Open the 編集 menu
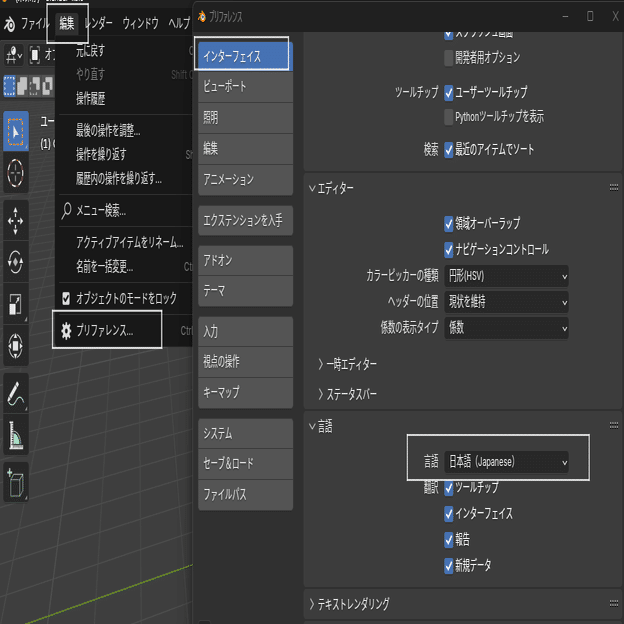The height and width of the screenshot is (624, 624). tap(66, 23)
